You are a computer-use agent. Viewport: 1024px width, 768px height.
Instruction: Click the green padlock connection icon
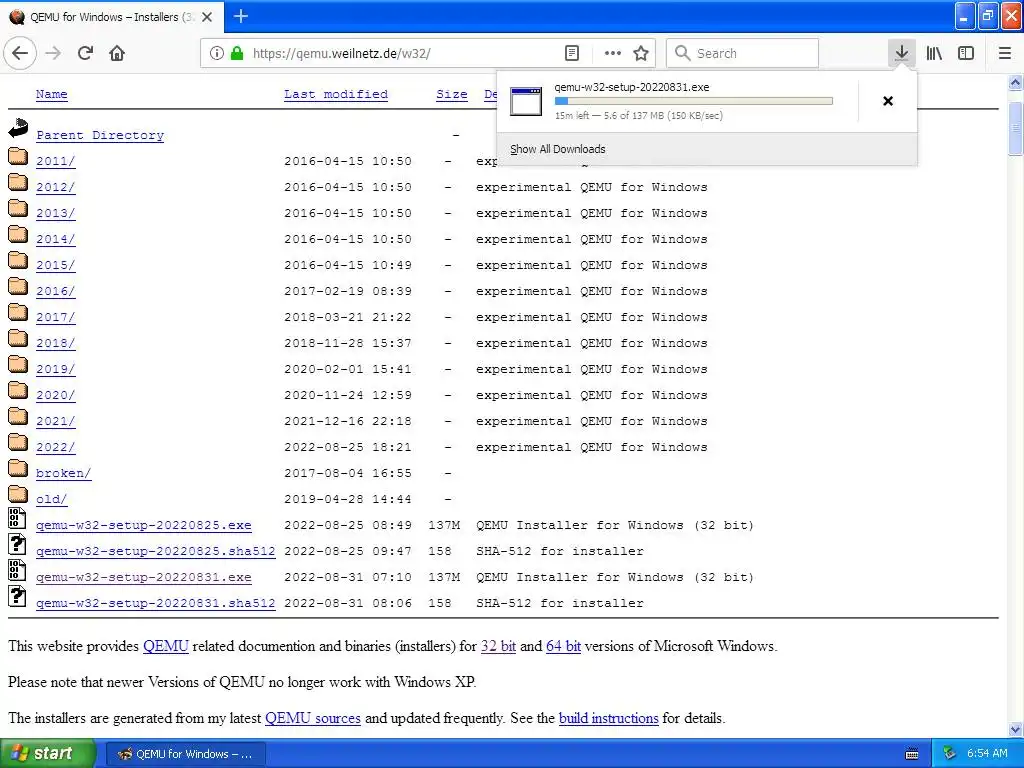[x=237, y=53]
